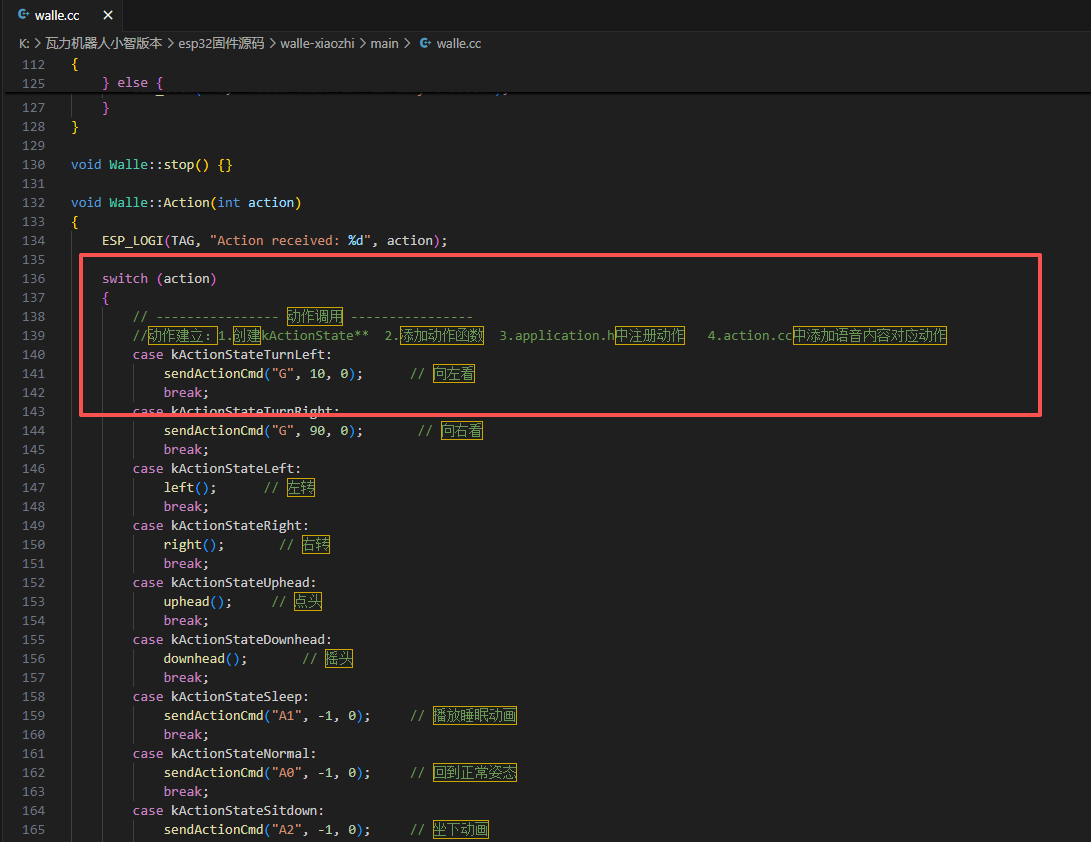Click the 坐下动画 comment
This screenshot has width=1091, height=842.
[x=461, y=830]
